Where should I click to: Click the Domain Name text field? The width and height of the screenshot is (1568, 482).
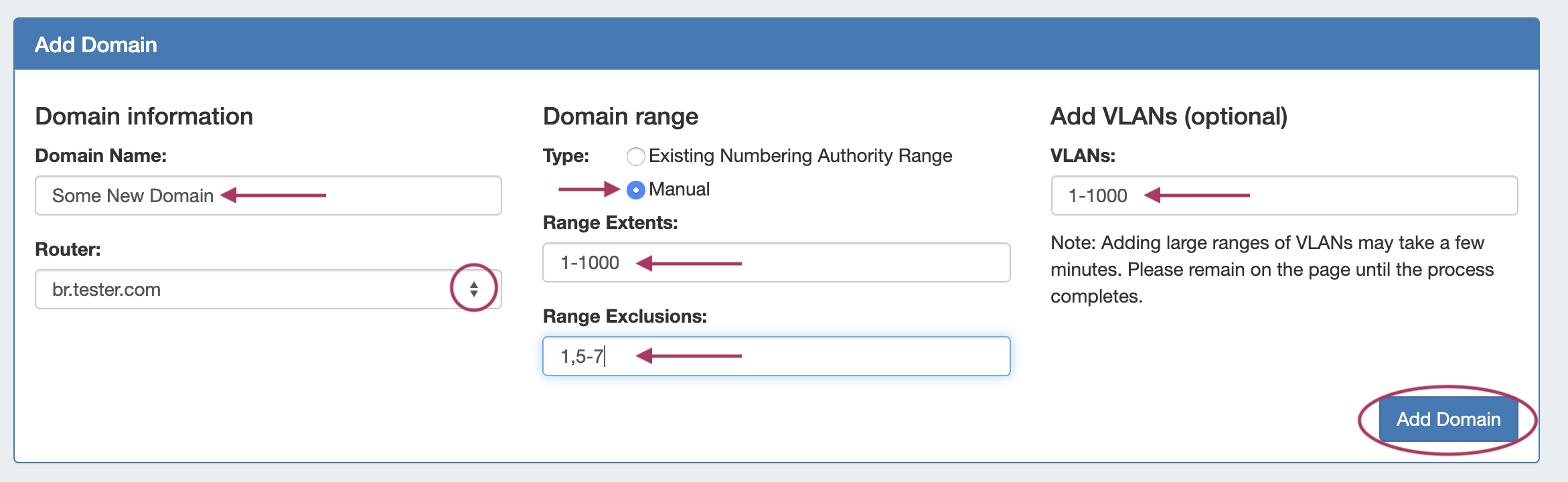pos(268,195)
